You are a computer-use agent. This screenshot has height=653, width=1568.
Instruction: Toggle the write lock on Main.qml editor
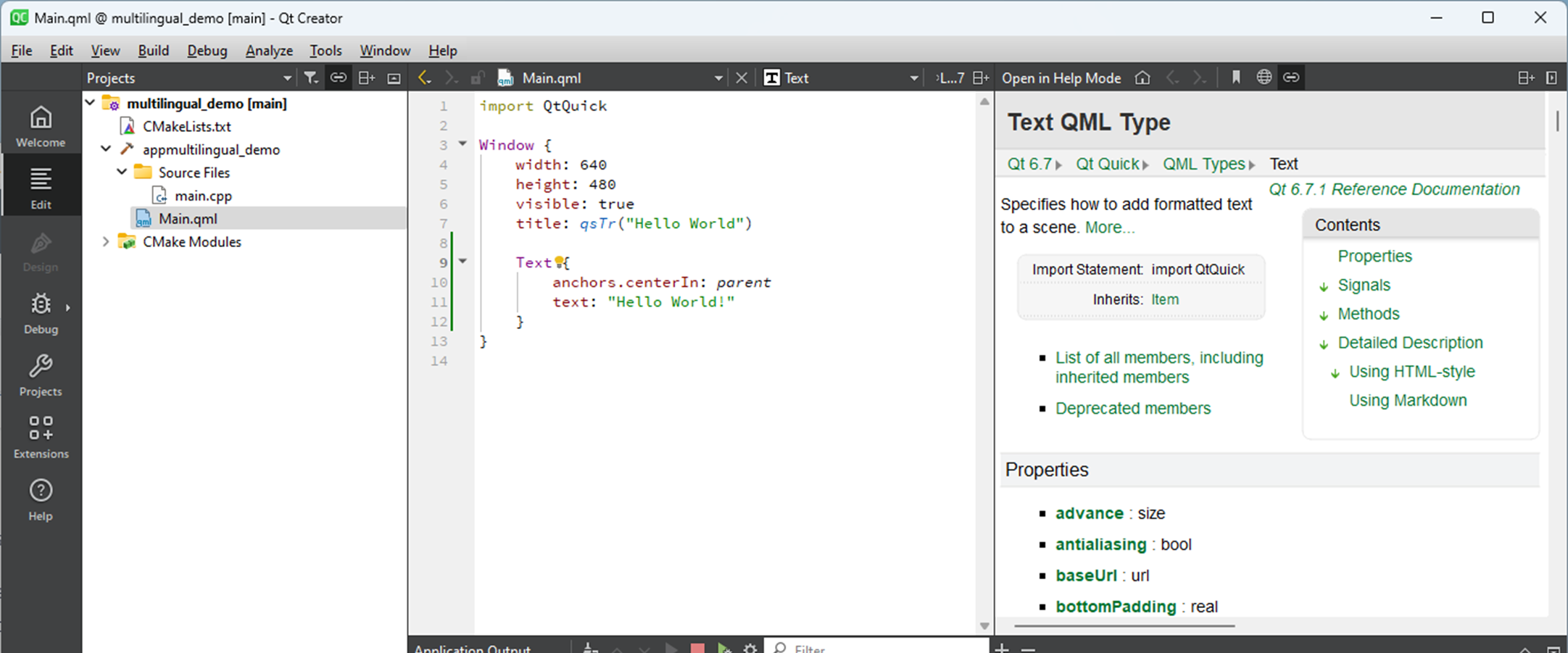coord(477,78)
